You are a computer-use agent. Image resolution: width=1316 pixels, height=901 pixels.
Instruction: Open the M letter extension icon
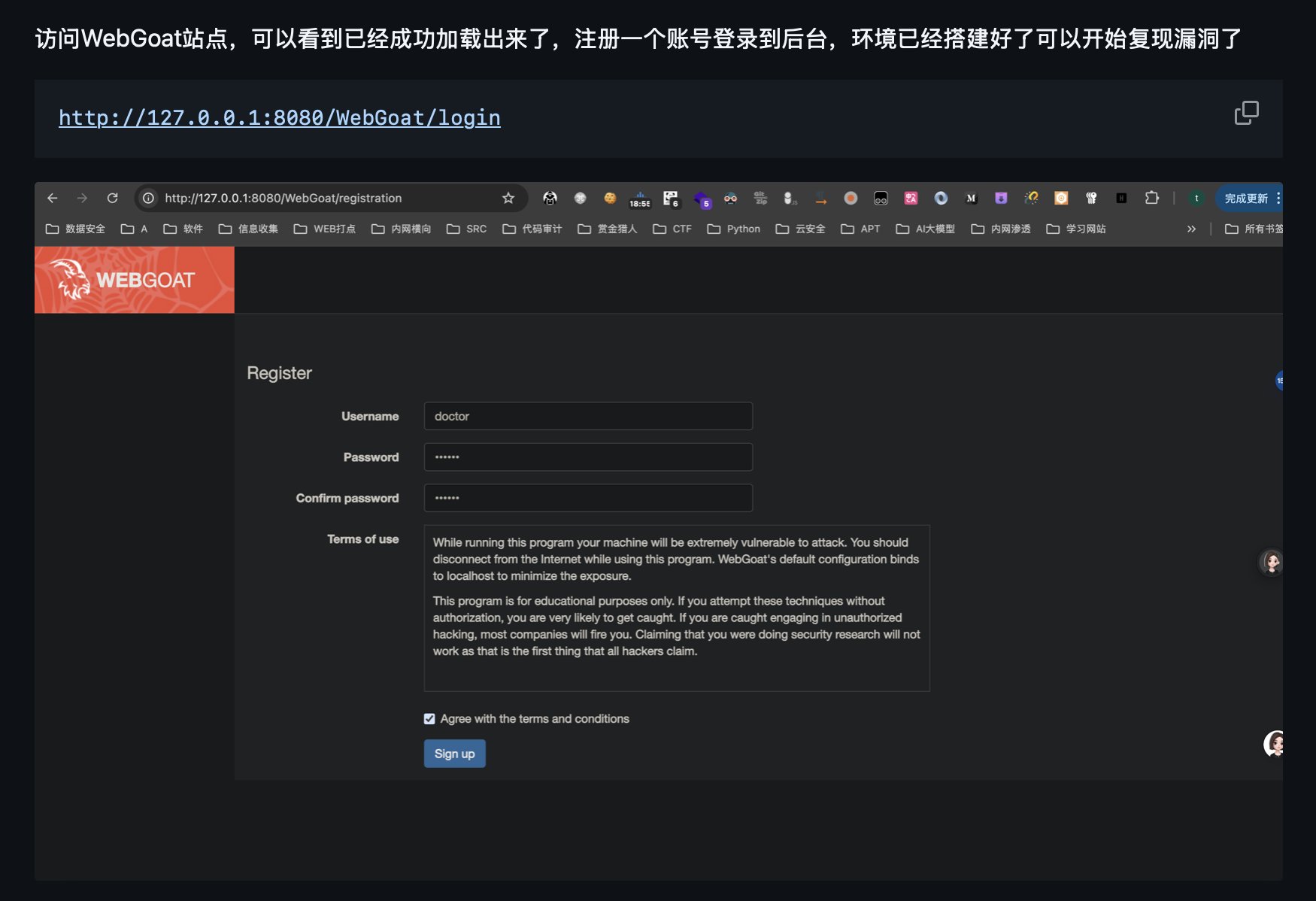click(971, 198)
